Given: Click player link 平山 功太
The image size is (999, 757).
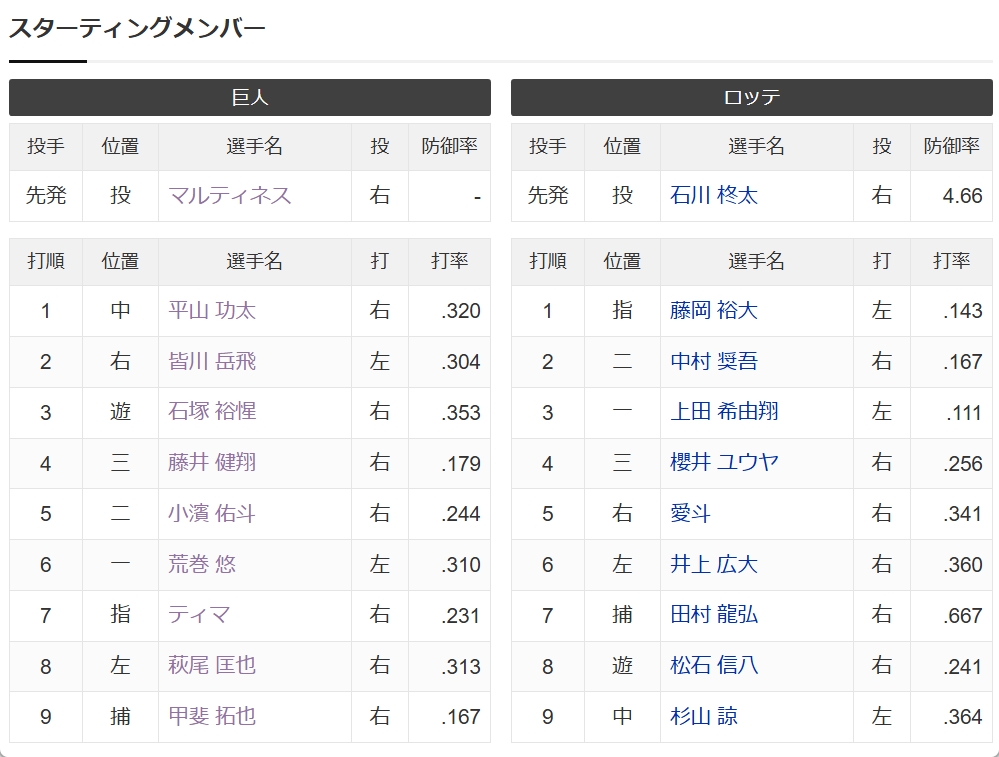Looking at the screenshot, I should 212,311.
